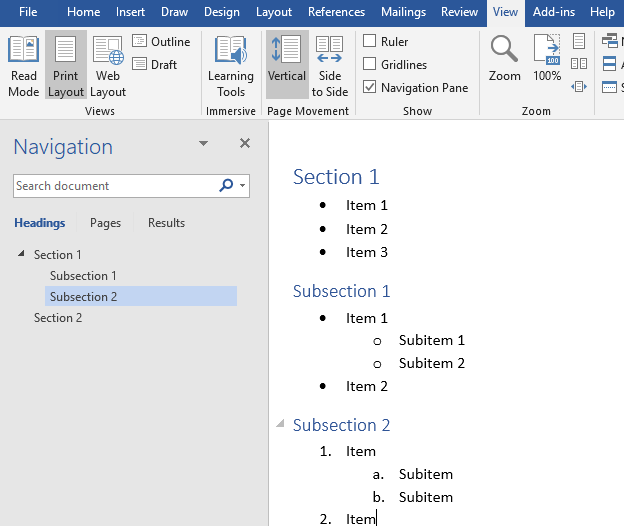
Task: Open Outline view
Action: (x=161, y=41)
